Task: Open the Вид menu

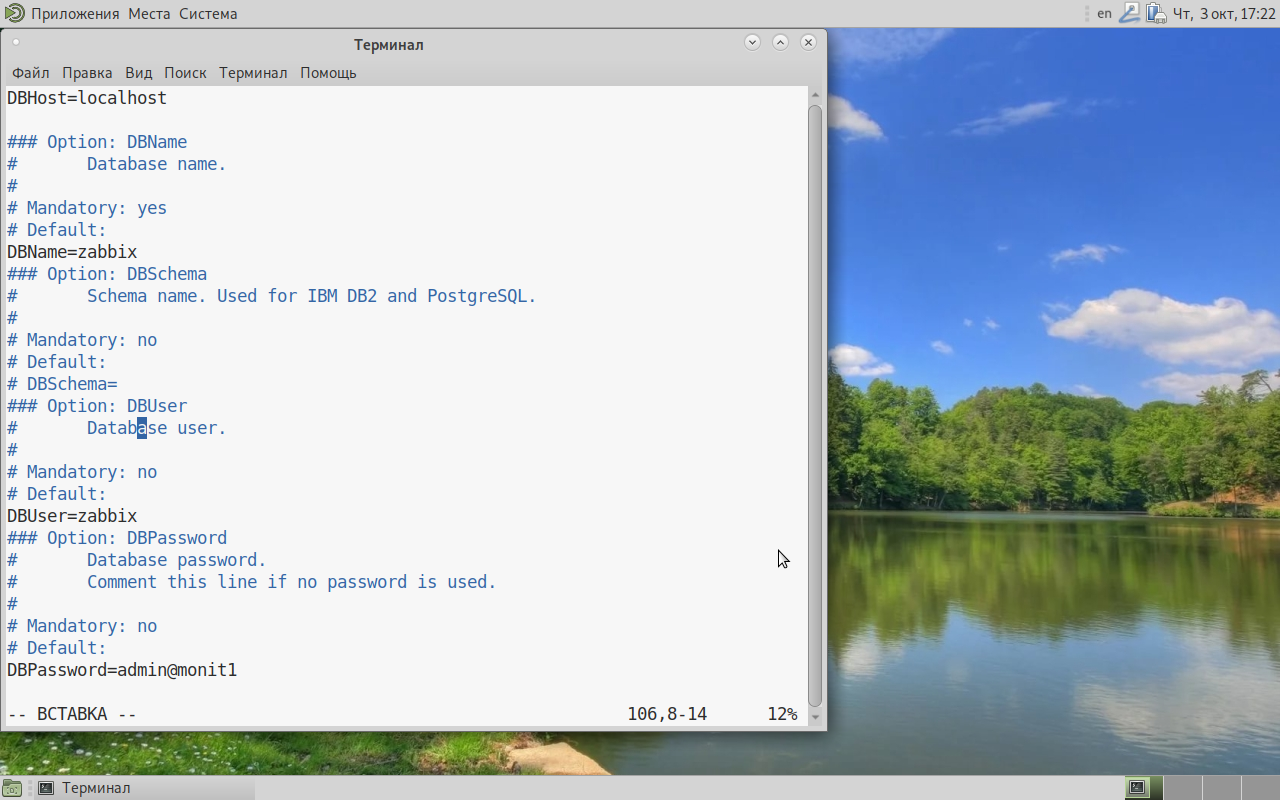Action: 139,73
